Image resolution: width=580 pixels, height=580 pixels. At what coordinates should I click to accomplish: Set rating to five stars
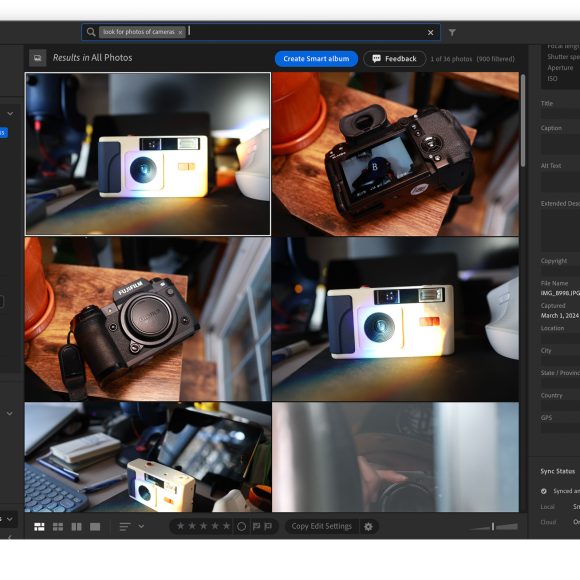click(226, 526)
